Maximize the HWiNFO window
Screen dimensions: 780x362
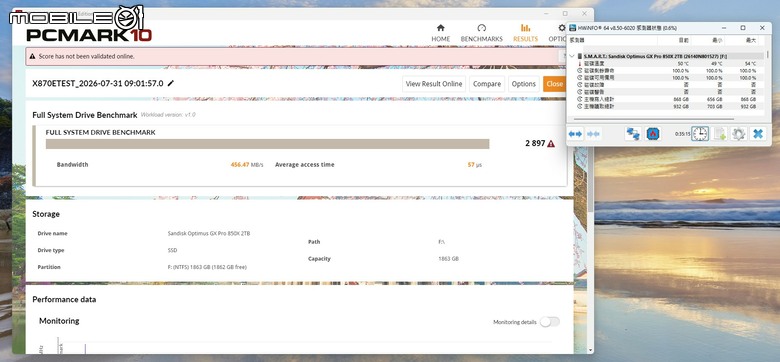click(x=743, y=28)
